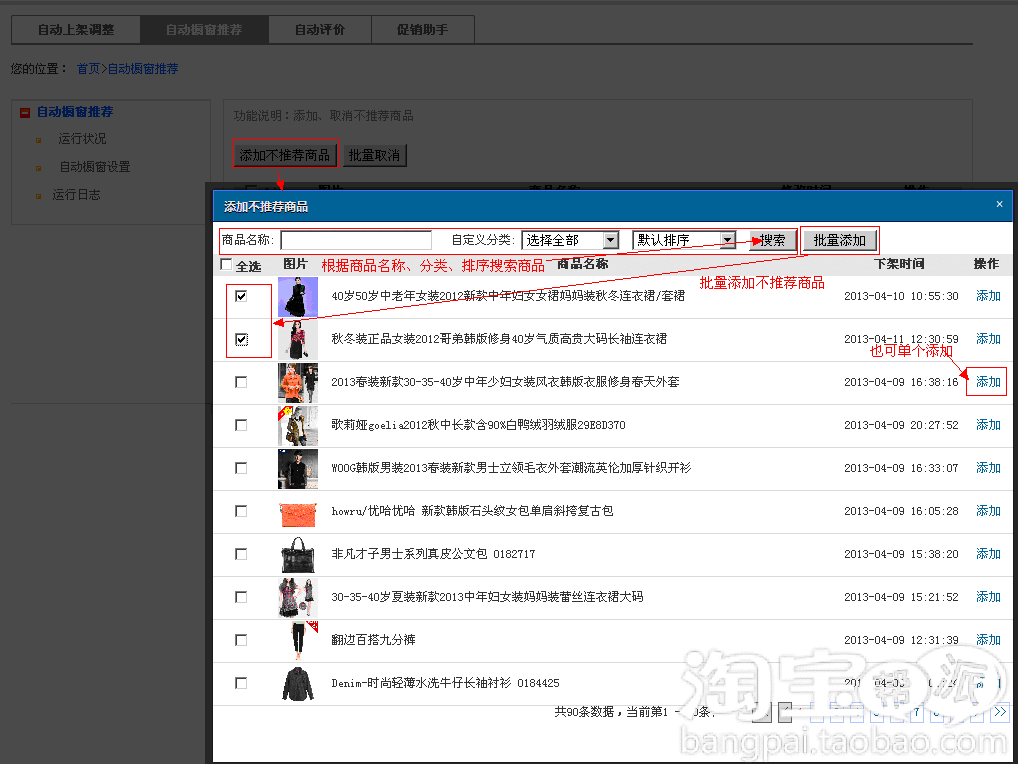
Task: Click the 批量添加 button
Action: tap(839, 241)
